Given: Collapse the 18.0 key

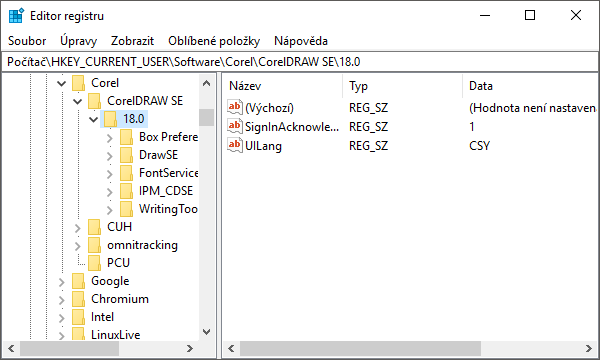Looking at the screenshot, I should click(x=94, y=119).
